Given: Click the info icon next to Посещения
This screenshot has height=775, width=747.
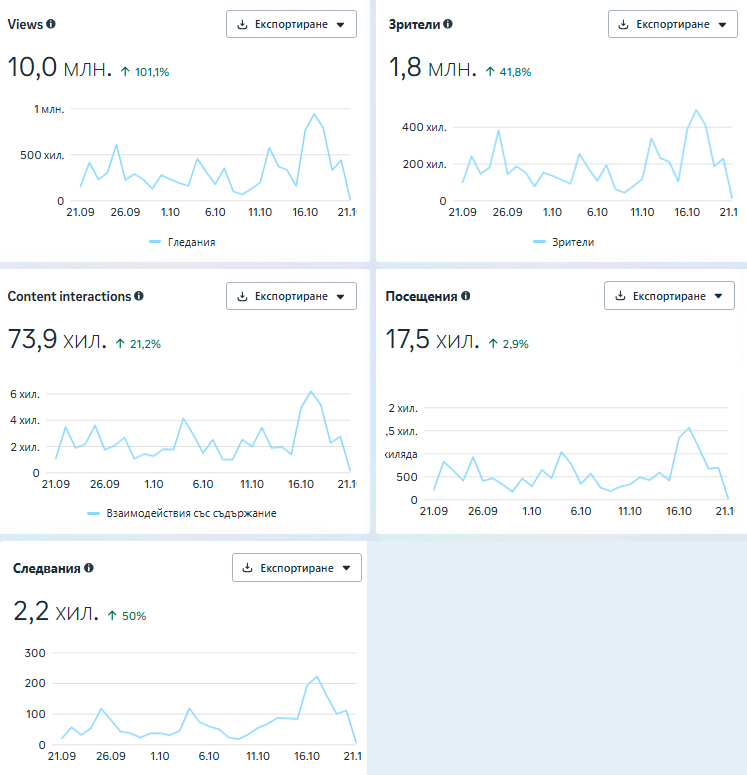Looking at the screenshot, I should 466,296.
